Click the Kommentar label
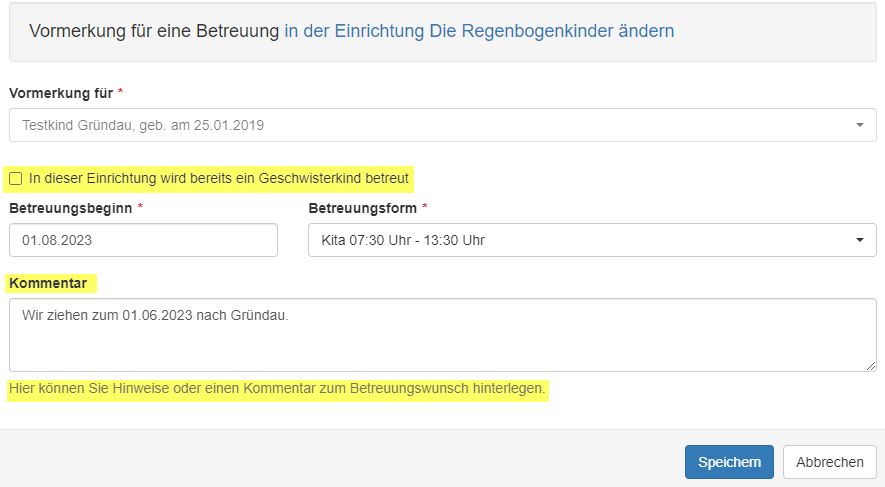 point(48,283)
